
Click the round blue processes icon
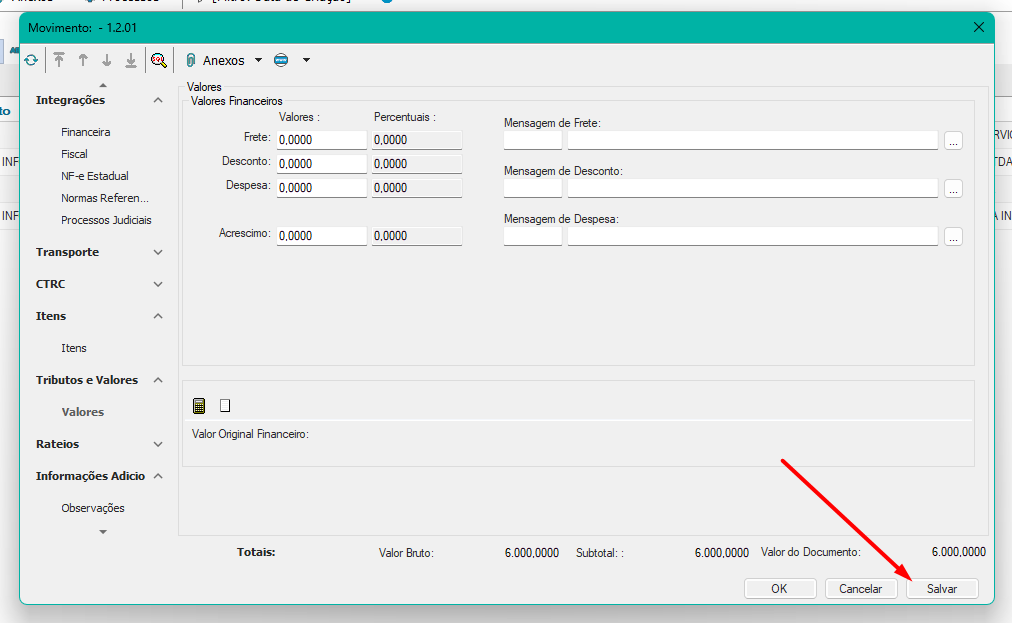[281, 60]
